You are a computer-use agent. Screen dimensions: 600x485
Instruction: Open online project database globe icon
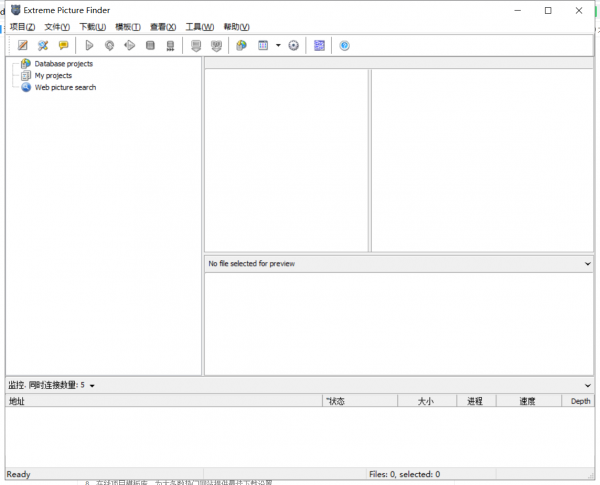(241, 46)
